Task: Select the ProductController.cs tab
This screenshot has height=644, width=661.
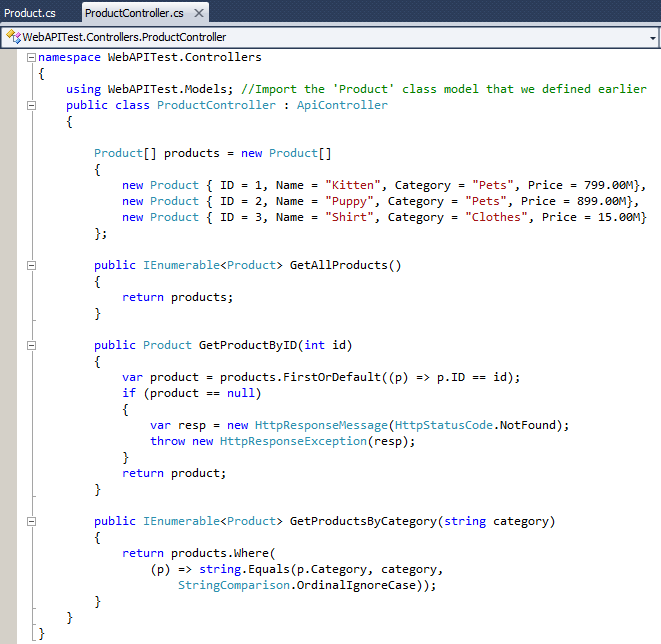Action: (132, 13)
